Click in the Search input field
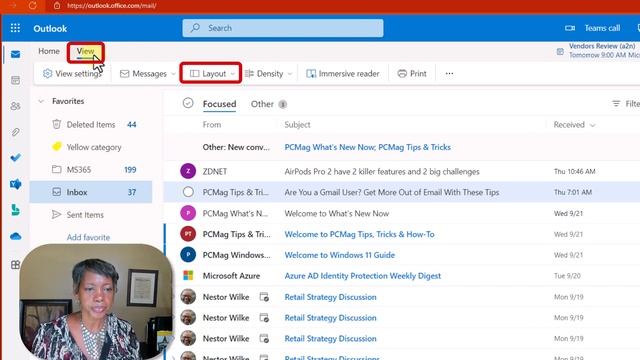 point(283,28)
